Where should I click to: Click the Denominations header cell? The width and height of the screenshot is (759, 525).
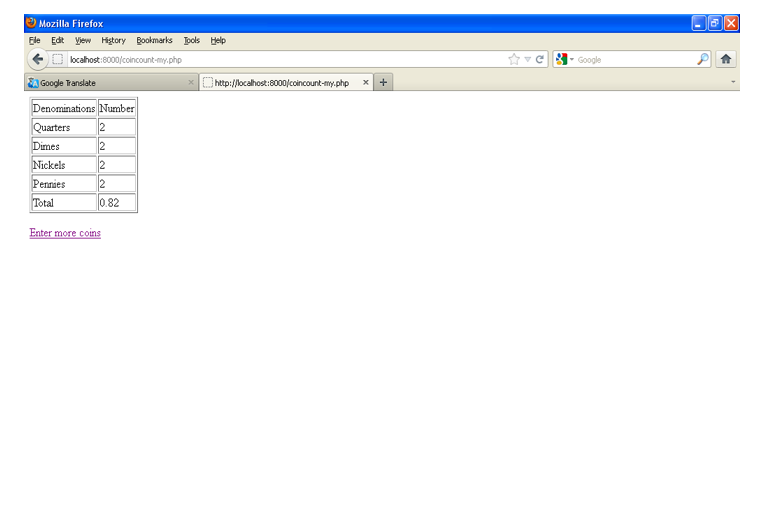click(64, 108)
